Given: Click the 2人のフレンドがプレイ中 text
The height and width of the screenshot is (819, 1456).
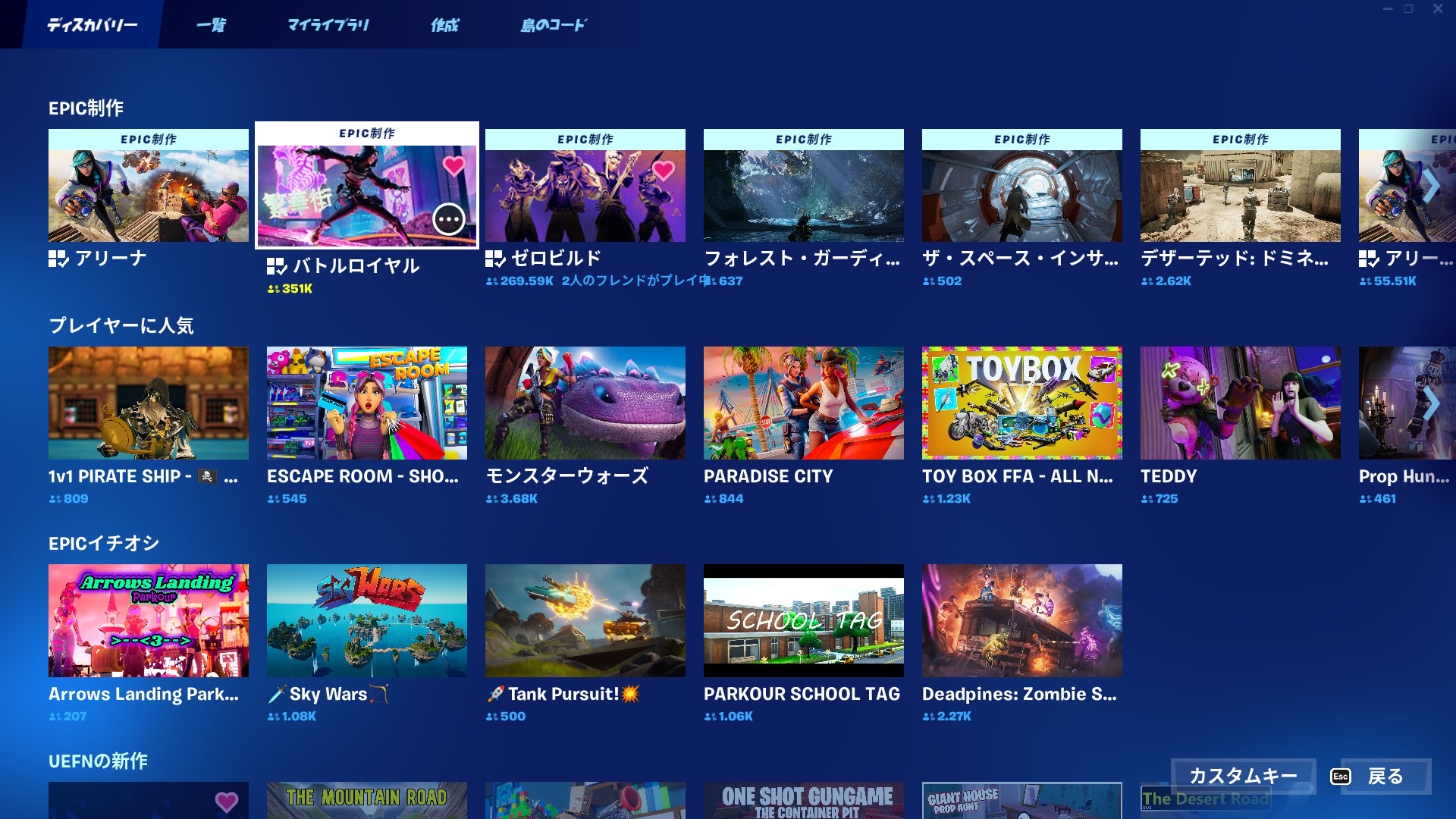Looking at the screenshot, I should click(x=635, y=281).
